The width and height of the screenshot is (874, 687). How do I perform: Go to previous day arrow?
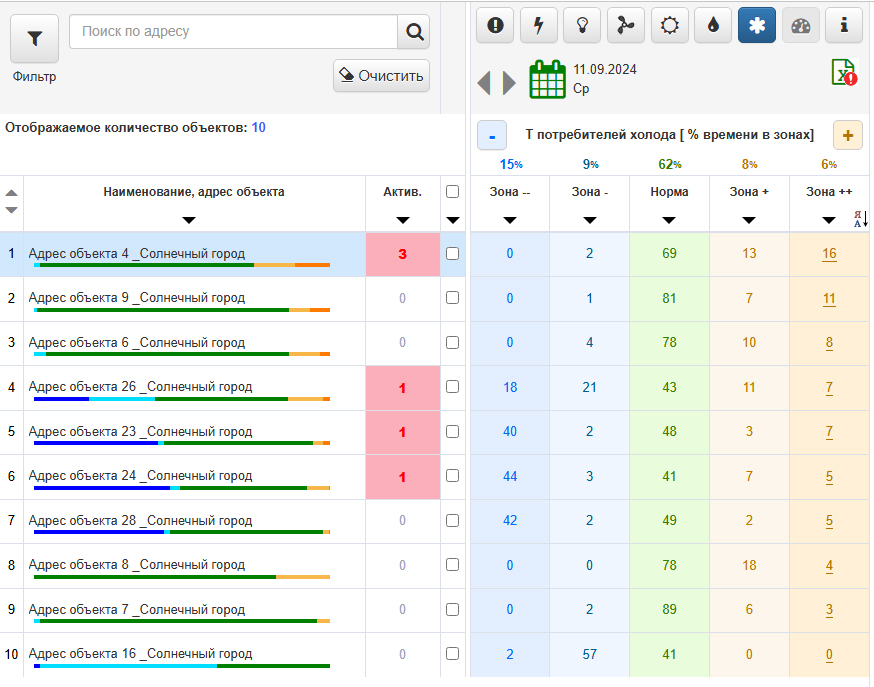pos(484,82)
